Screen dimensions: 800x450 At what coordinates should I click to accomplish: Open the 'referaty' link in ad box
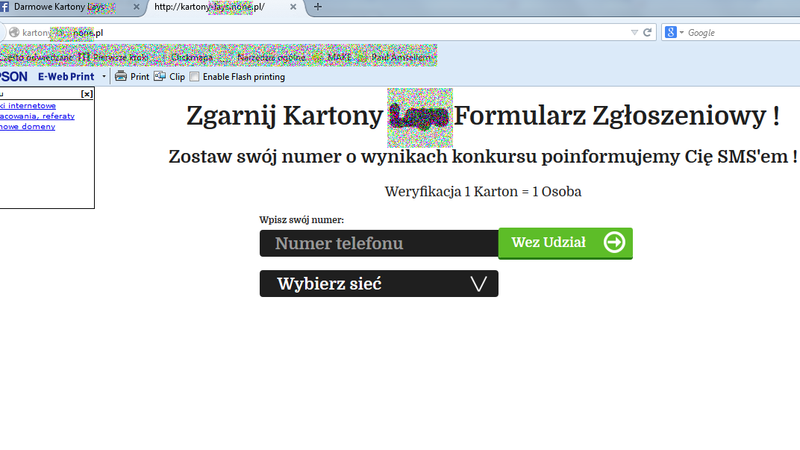[37, 116]
